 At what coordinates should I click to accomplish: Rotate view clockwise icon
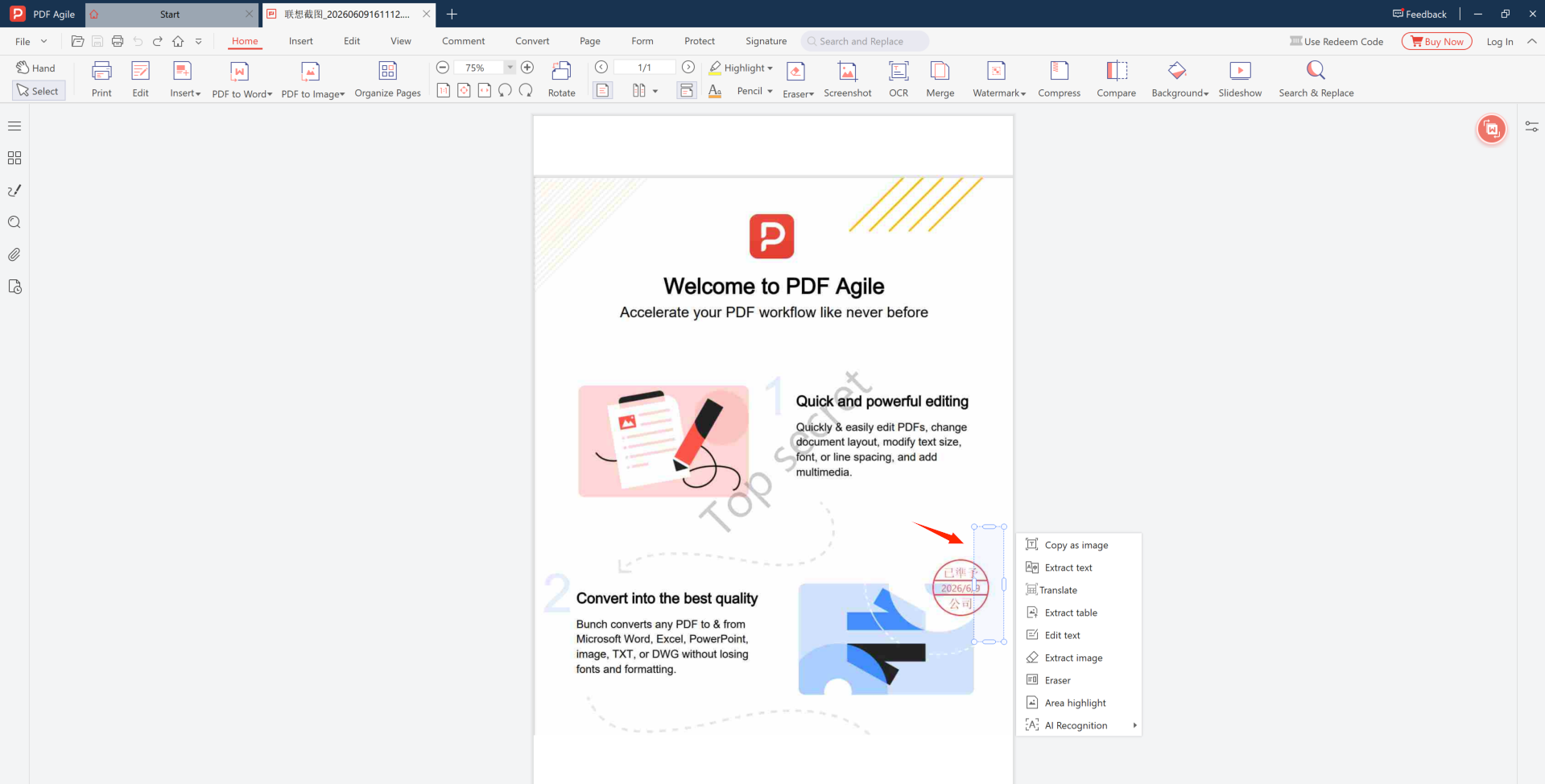click(x=526, y=90)
